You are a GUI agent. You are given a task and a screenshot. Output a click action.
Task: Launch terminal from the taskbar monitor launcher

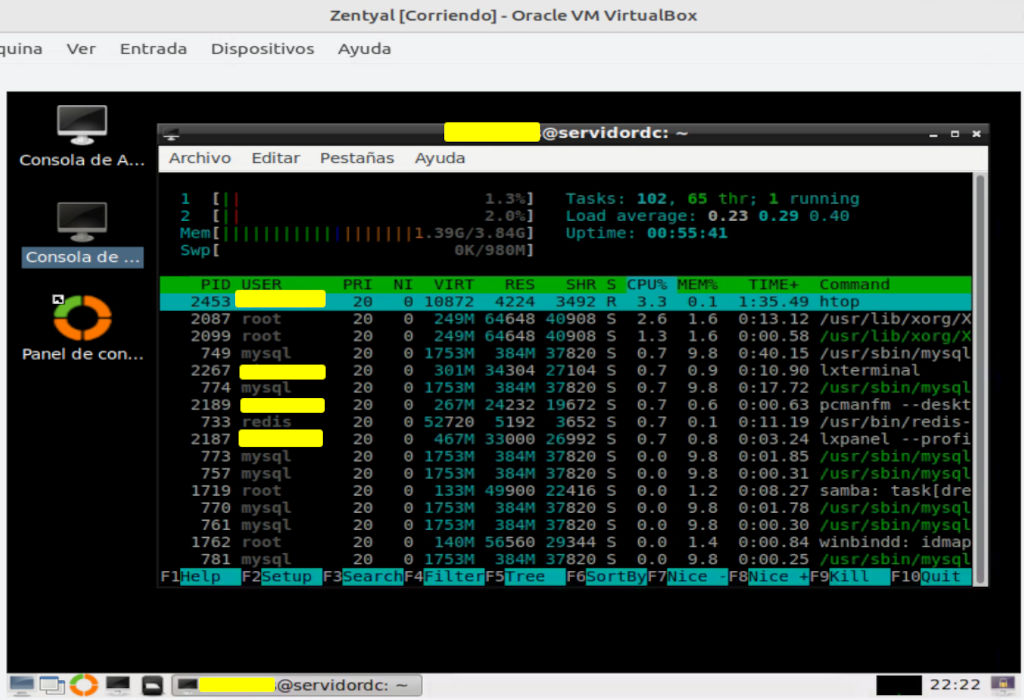118,685
